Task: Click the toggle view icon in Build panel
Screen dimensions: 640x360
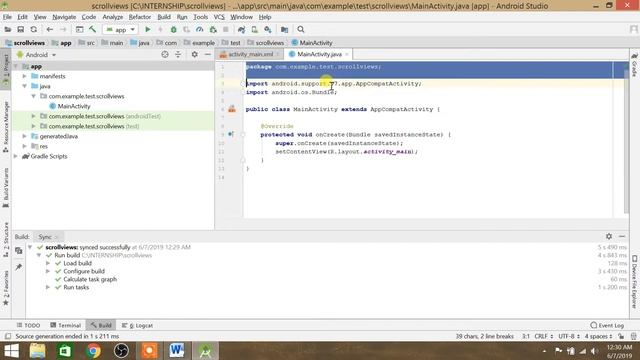Action: point(18,251)
